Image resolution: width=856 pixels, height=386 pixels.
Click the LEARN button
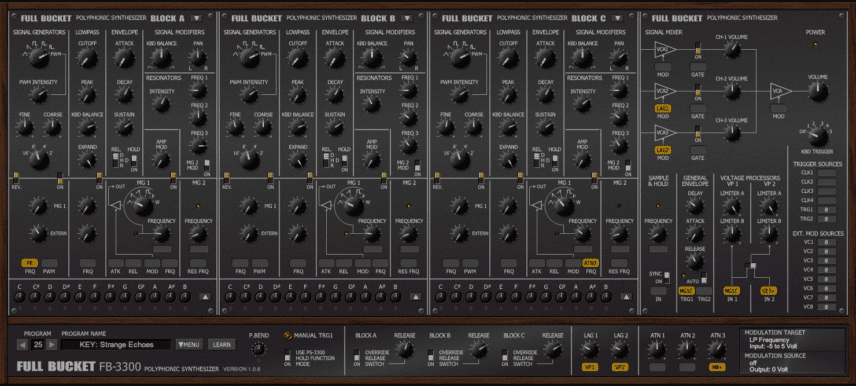click(222, 345)
